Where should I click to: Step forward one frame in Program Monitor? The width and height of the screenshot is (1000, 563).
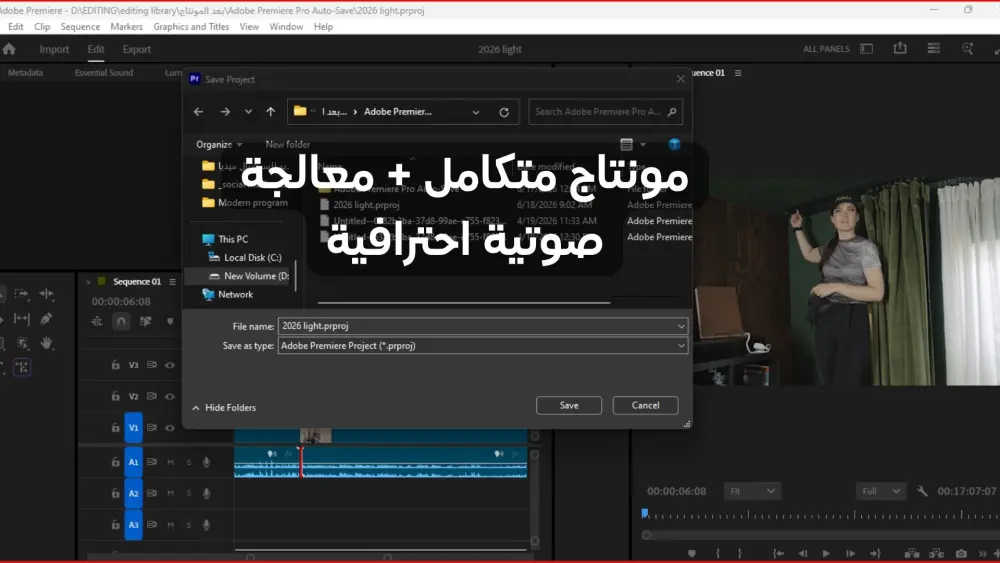pos(850,553)
